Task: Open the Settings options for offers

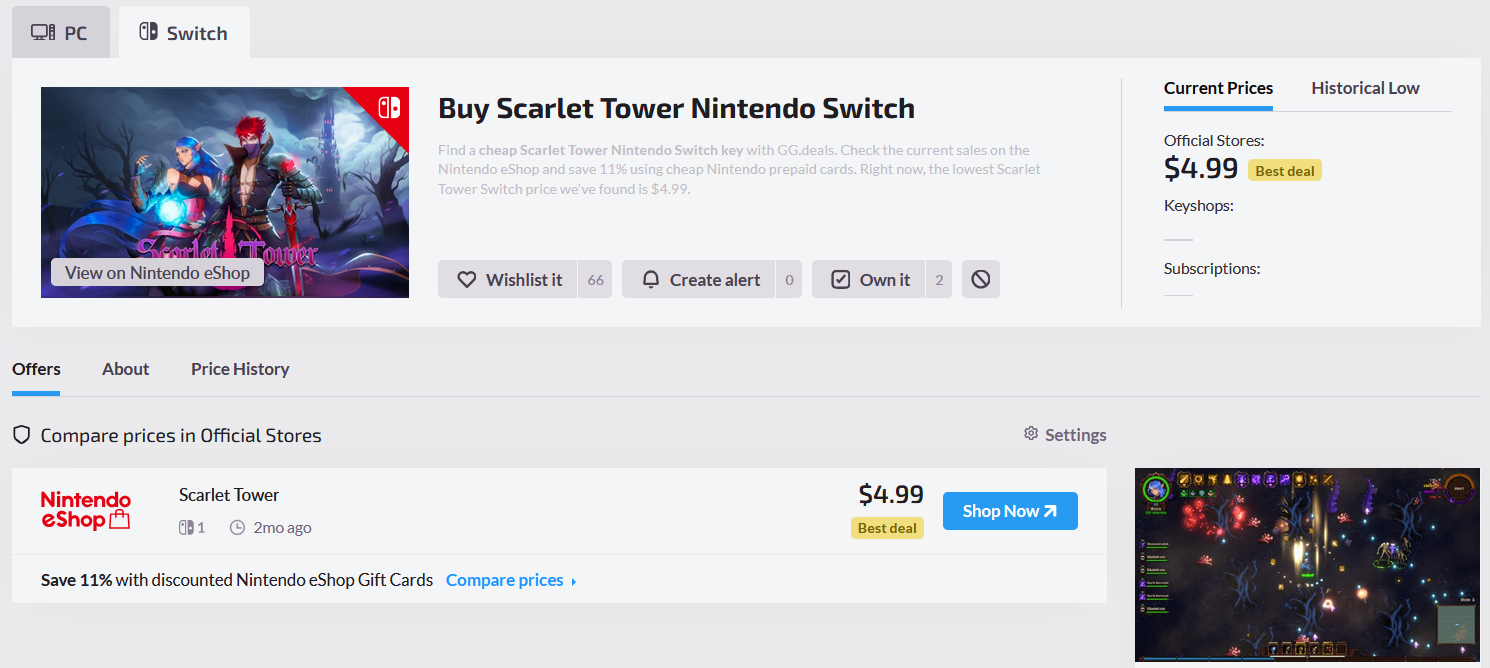Action: coord(1065,434)
